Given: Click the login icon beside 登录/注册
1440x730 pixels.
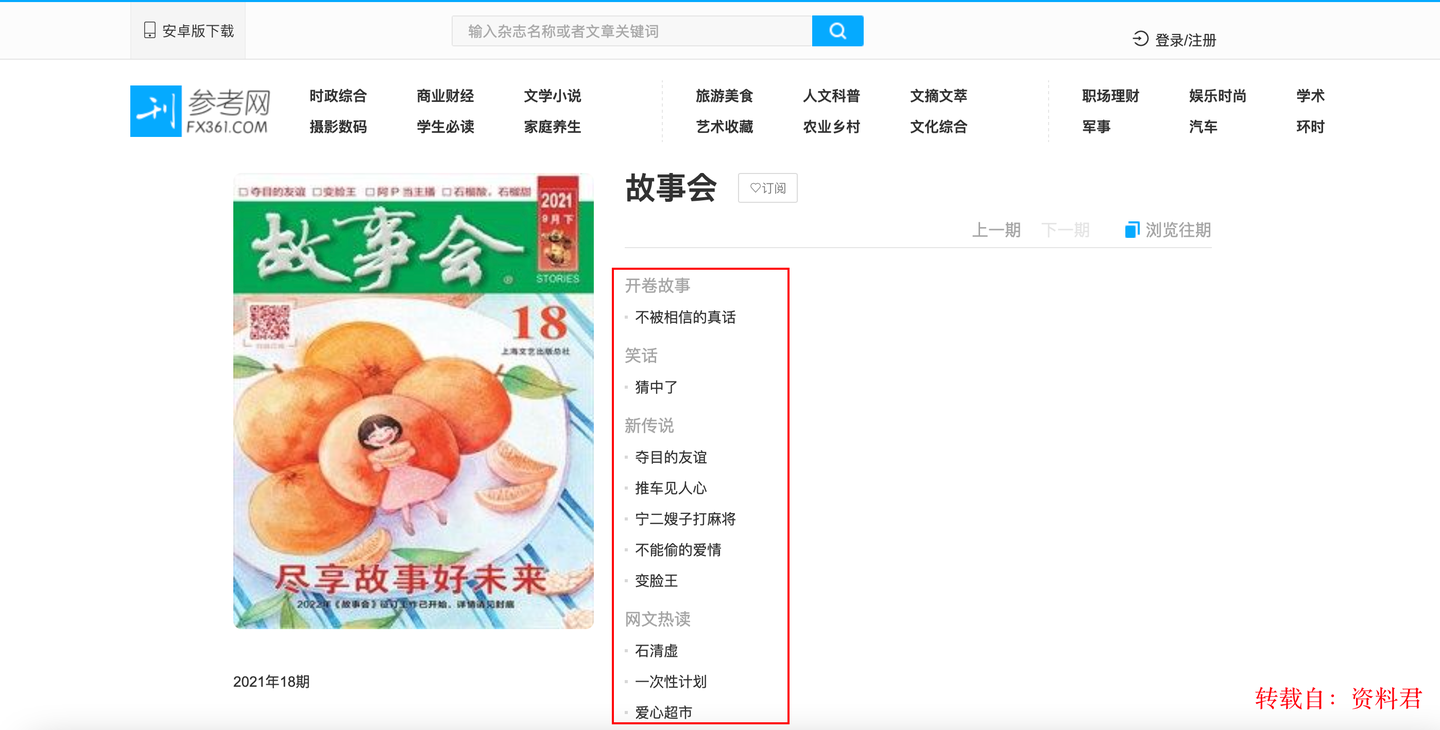Looking at the screenshot, I should [1140, 39].
